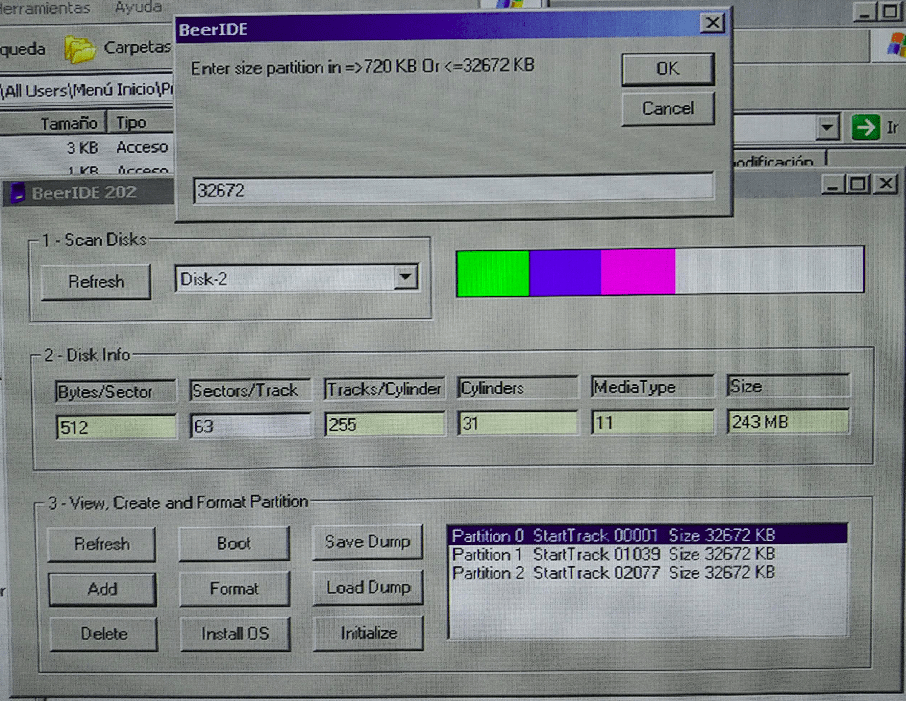The width and height of the screenshot is (906, 701).
Task: Open the Ayuda menu
Action: [x=138, y=8]
